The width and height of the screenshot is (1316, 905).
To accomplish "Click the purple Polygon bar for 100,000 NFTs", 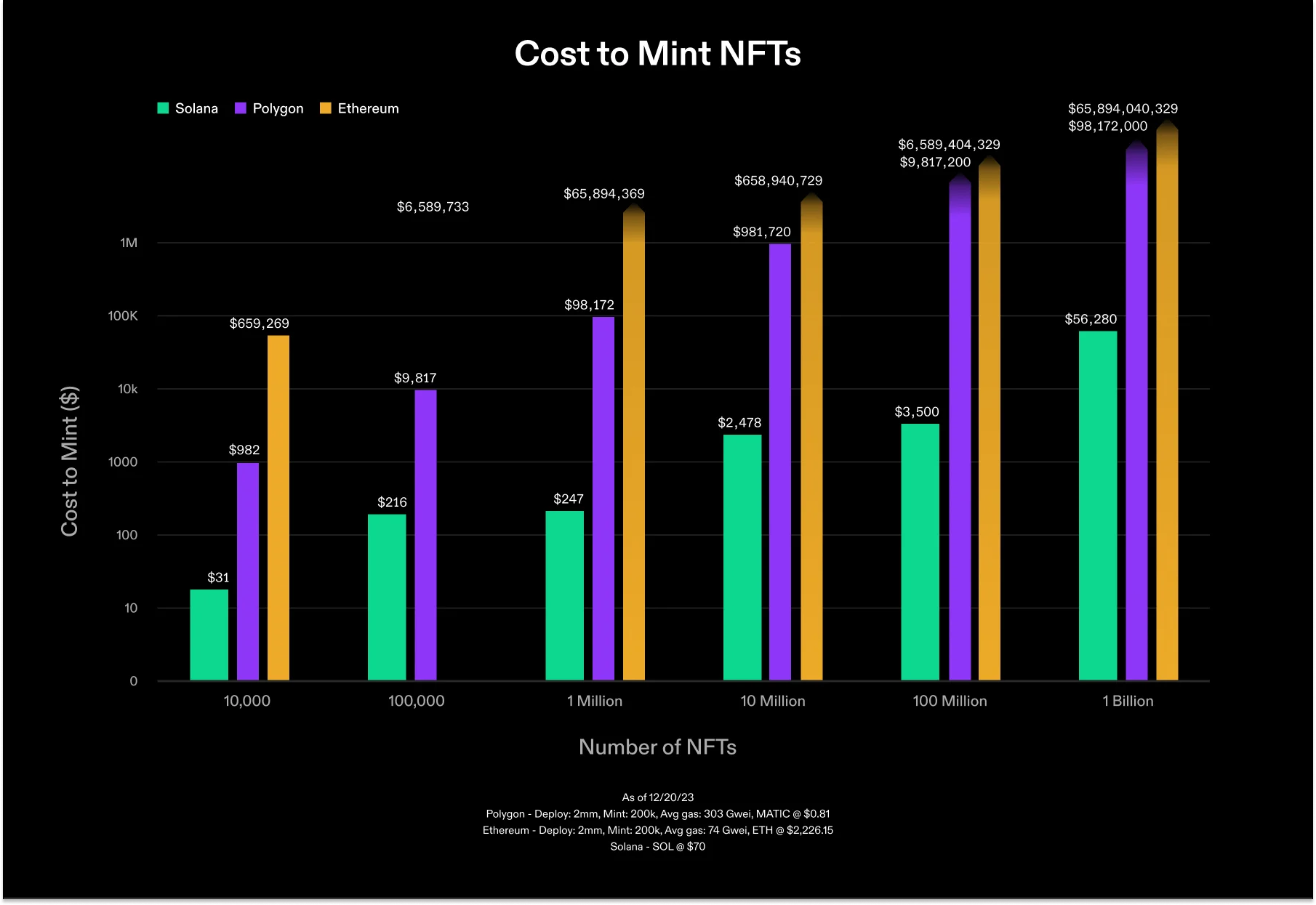I will click(426, 536).
